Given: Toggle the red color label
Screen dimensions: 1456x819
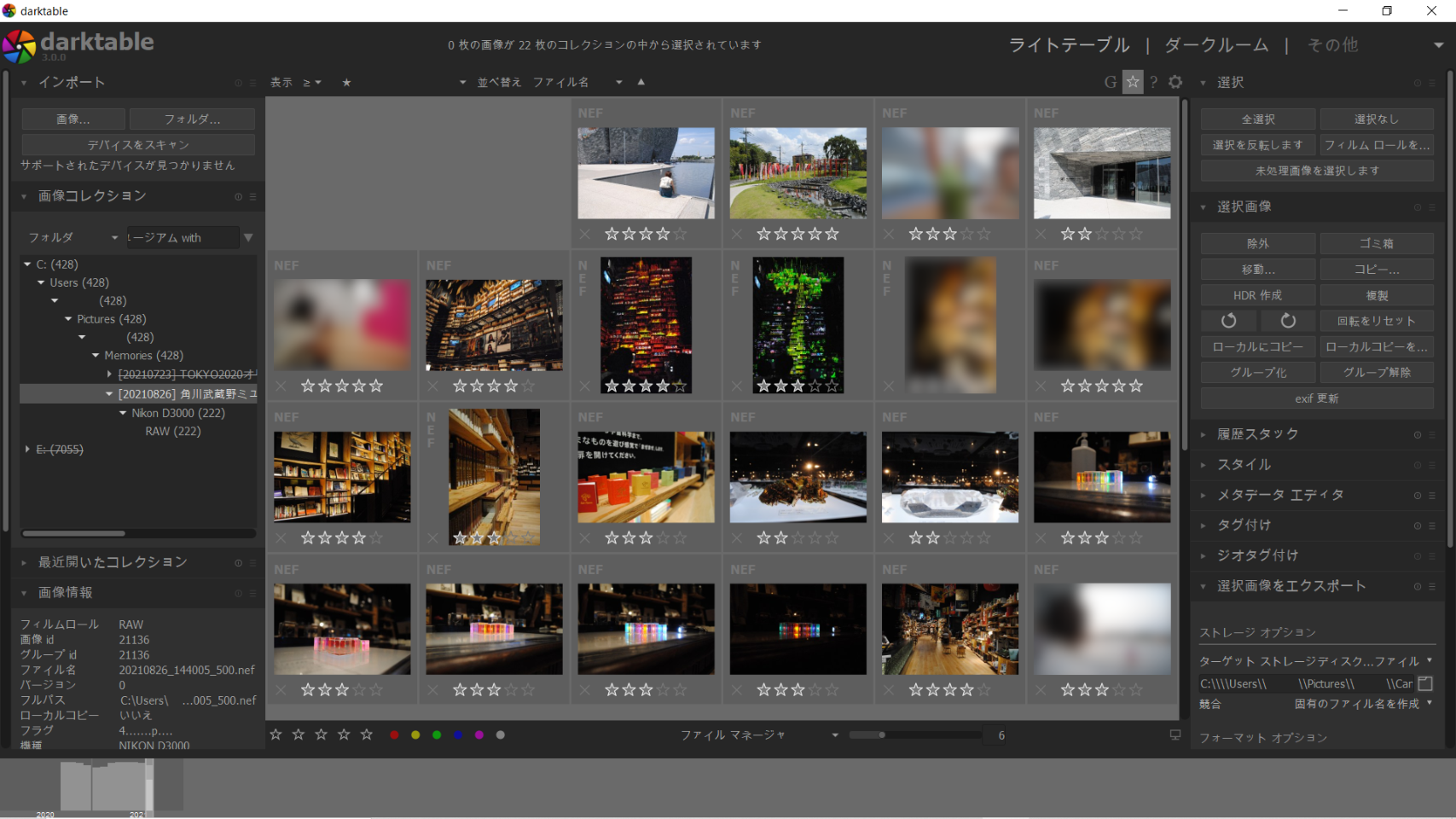Looking at the screenshot, I should click(394, 735).
